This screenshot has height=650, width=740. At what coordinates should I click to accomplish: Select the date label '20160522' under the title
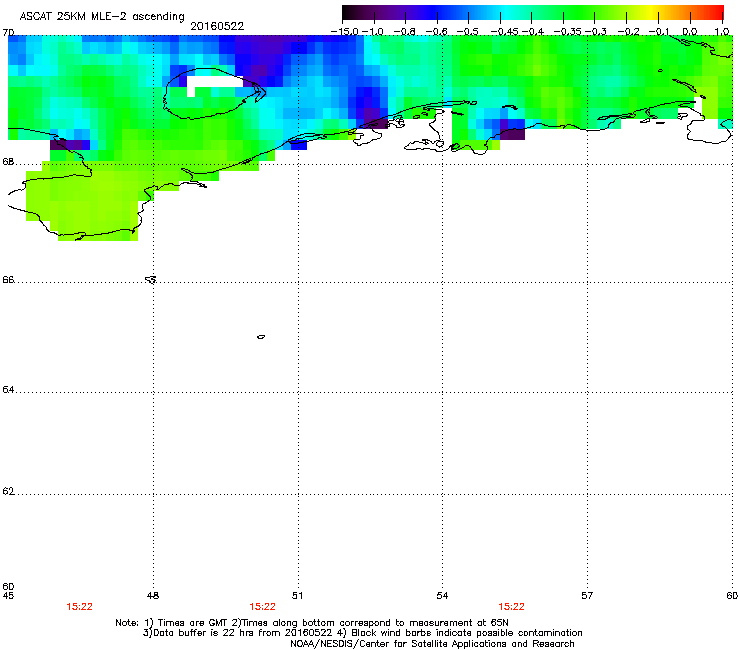pyautogui.click(x=217, y=26)
